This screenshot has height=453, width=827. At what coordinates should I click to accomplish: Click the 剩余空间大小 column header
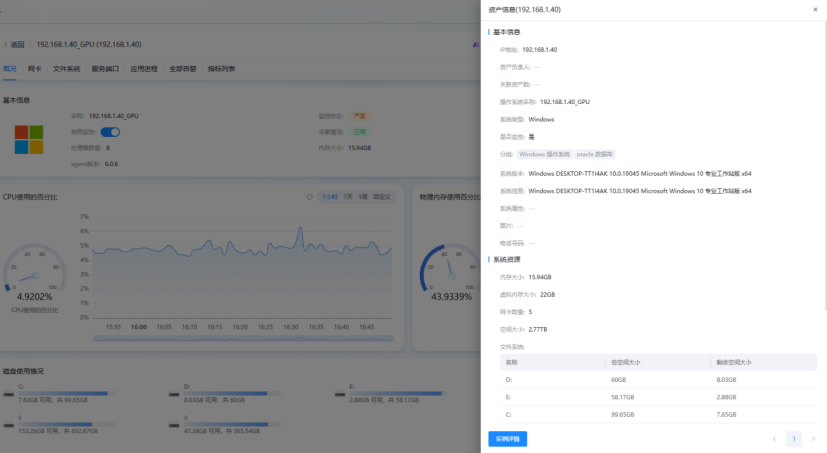tap(734, 362)
